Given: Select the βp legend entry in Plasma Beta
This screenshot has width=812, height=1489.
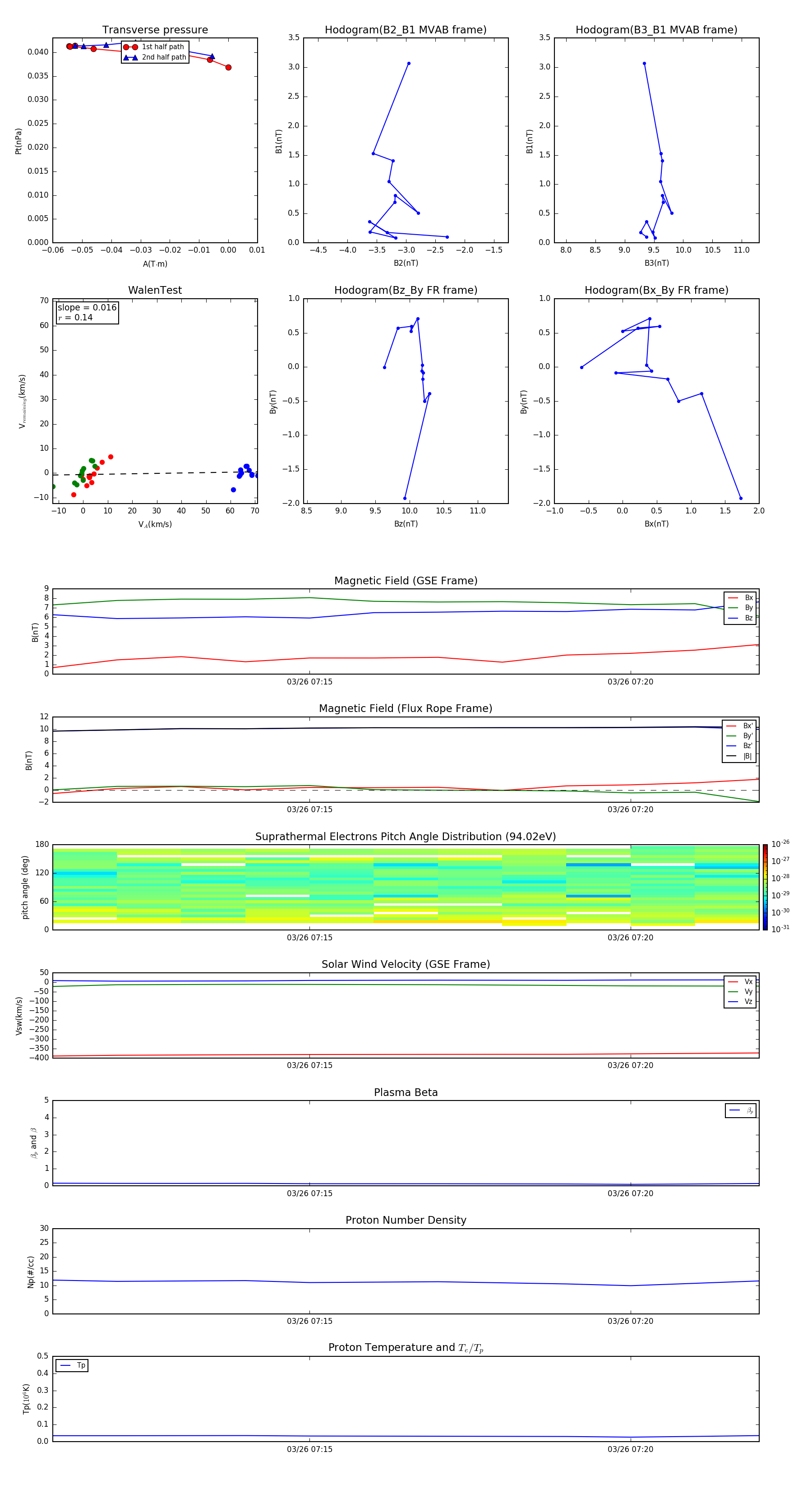Looking at the screenshot, I should click(741, 1110).
